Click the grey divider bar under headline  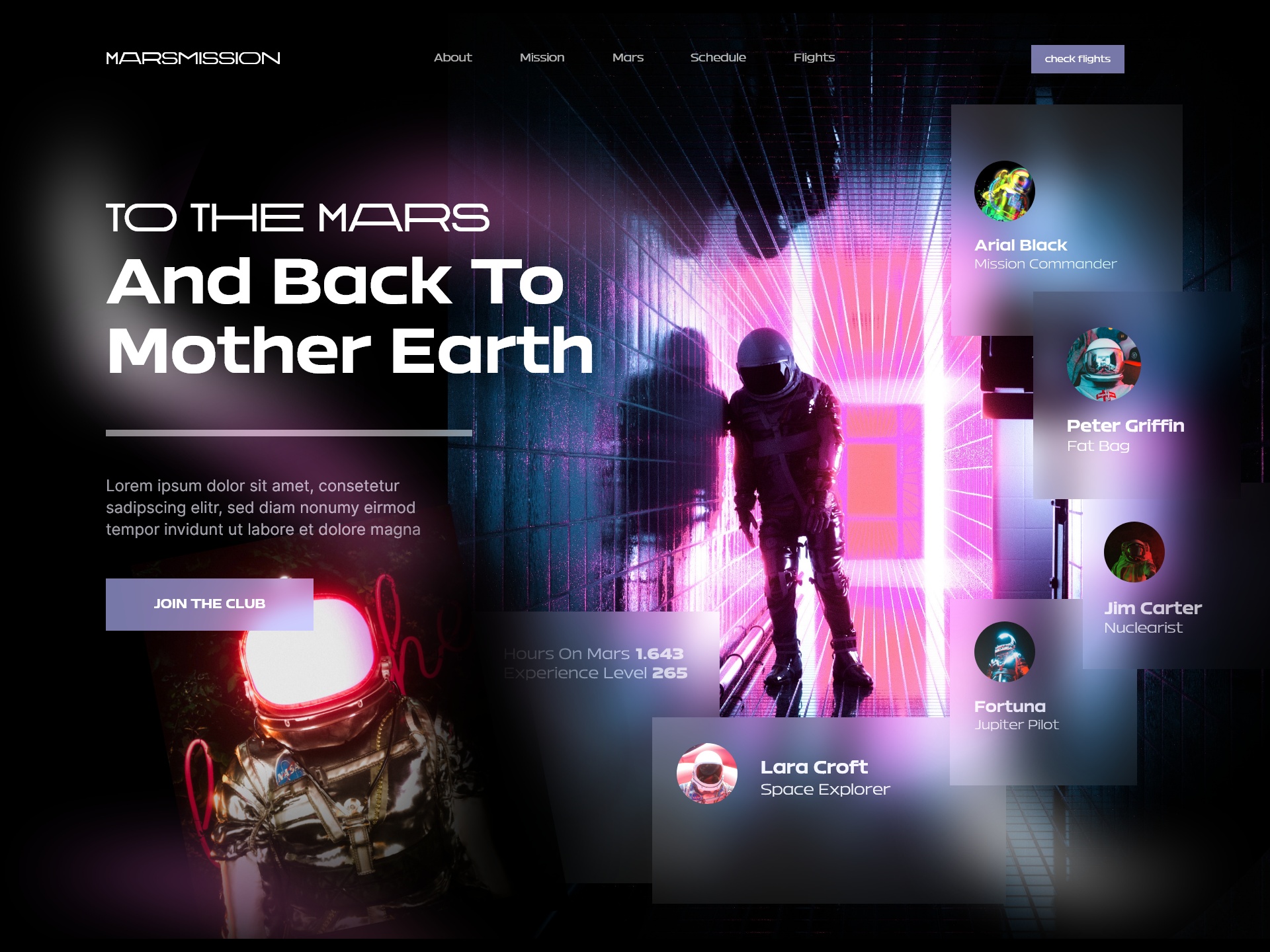[288, 433]
